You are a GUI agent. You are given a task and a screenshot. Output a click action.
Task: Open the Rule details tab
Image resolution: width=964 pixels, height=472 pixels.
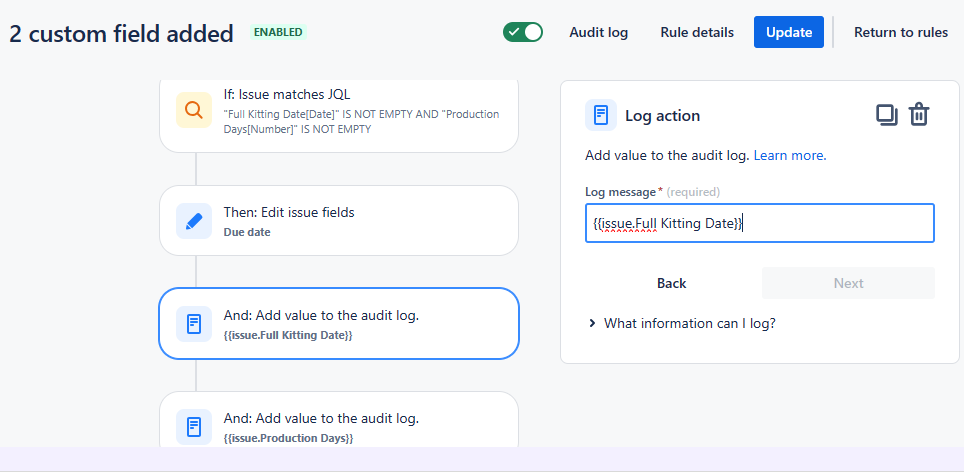(697, 32)
